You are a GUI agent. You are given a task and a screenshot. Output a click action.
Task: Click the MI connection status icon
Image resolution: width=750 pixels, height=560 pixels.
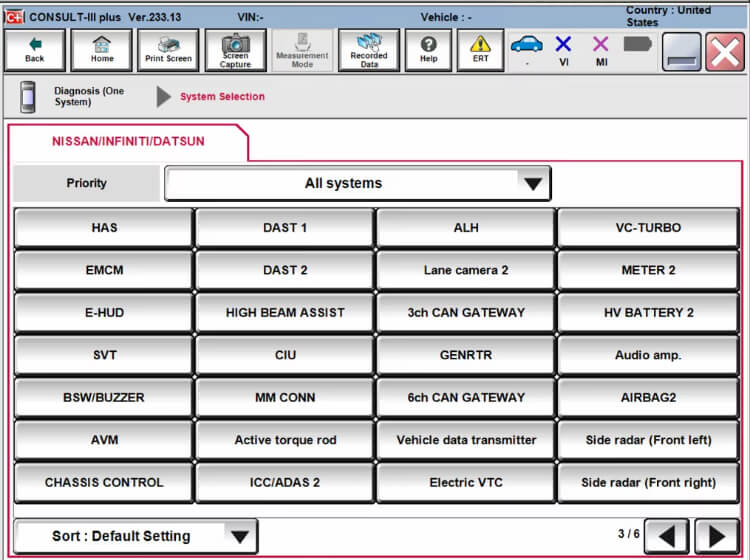pyautogui.click(x=601, y=44)
